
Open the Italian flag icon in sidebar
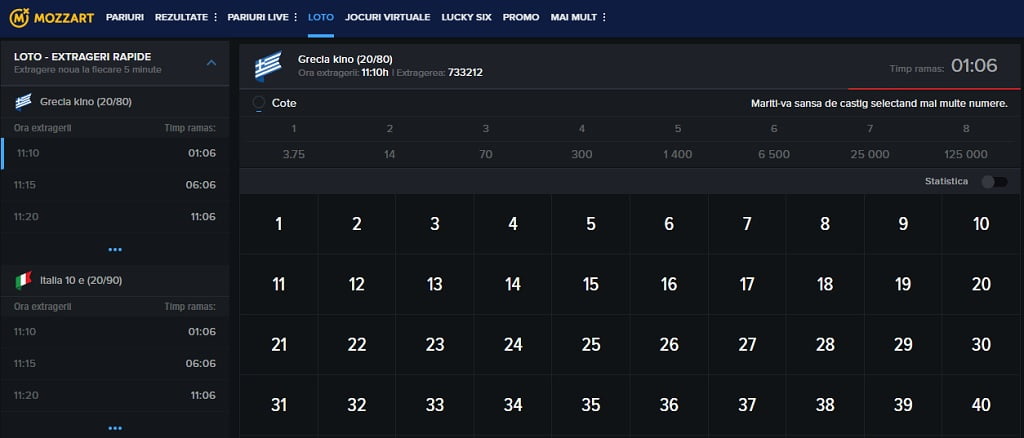click(24, 281)
